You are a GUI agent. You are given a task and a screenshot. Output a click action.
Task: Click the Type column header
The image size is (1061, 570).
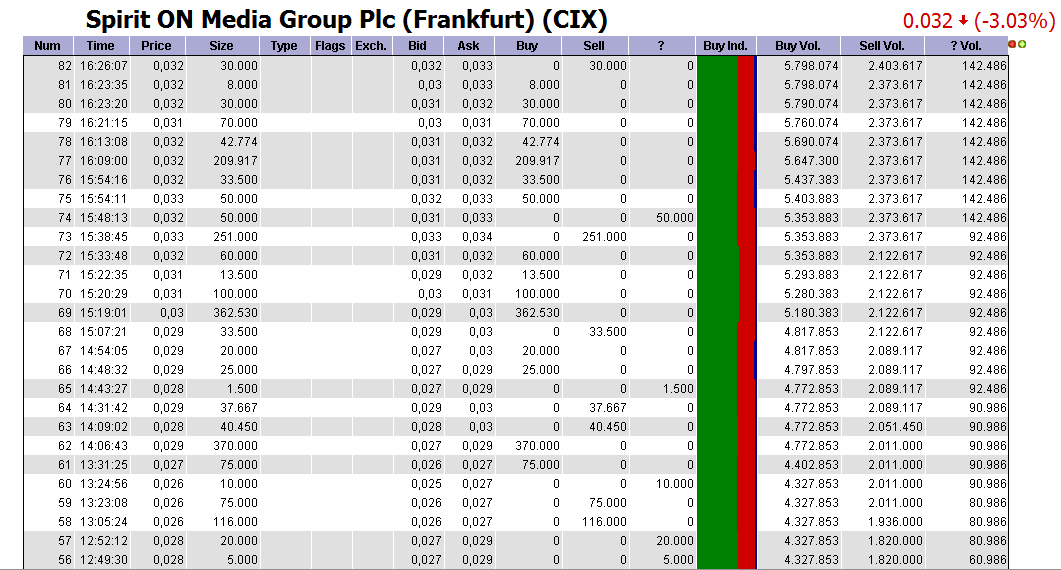(284, 46)
